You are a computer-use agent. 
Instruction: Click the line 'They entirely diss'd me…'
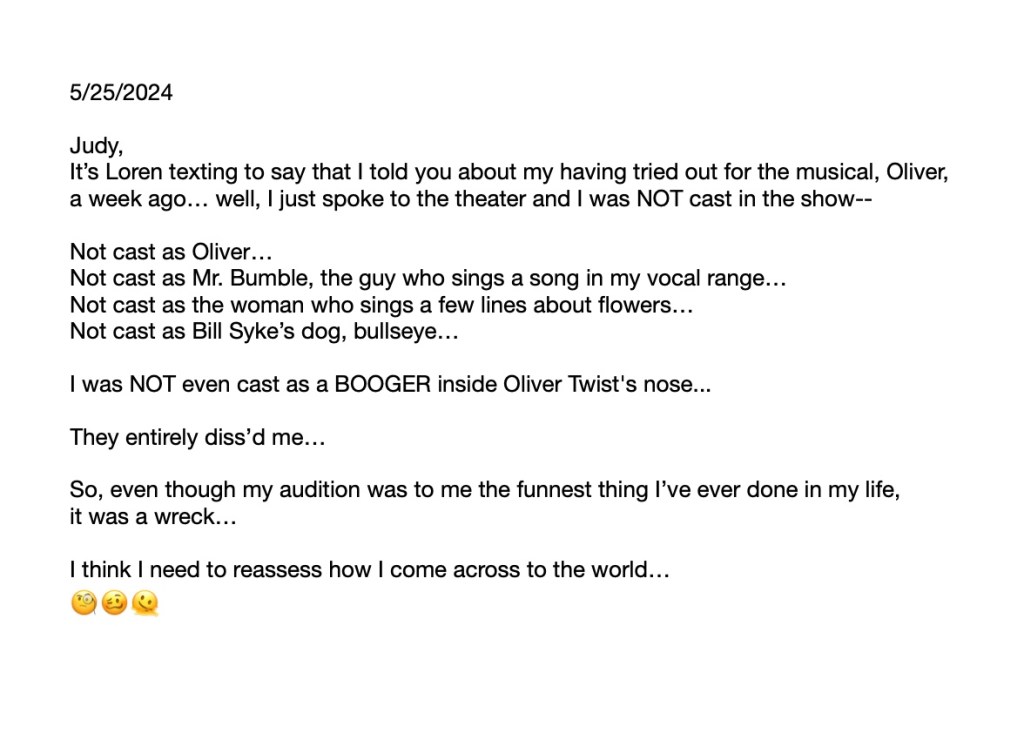click(197, 438)
